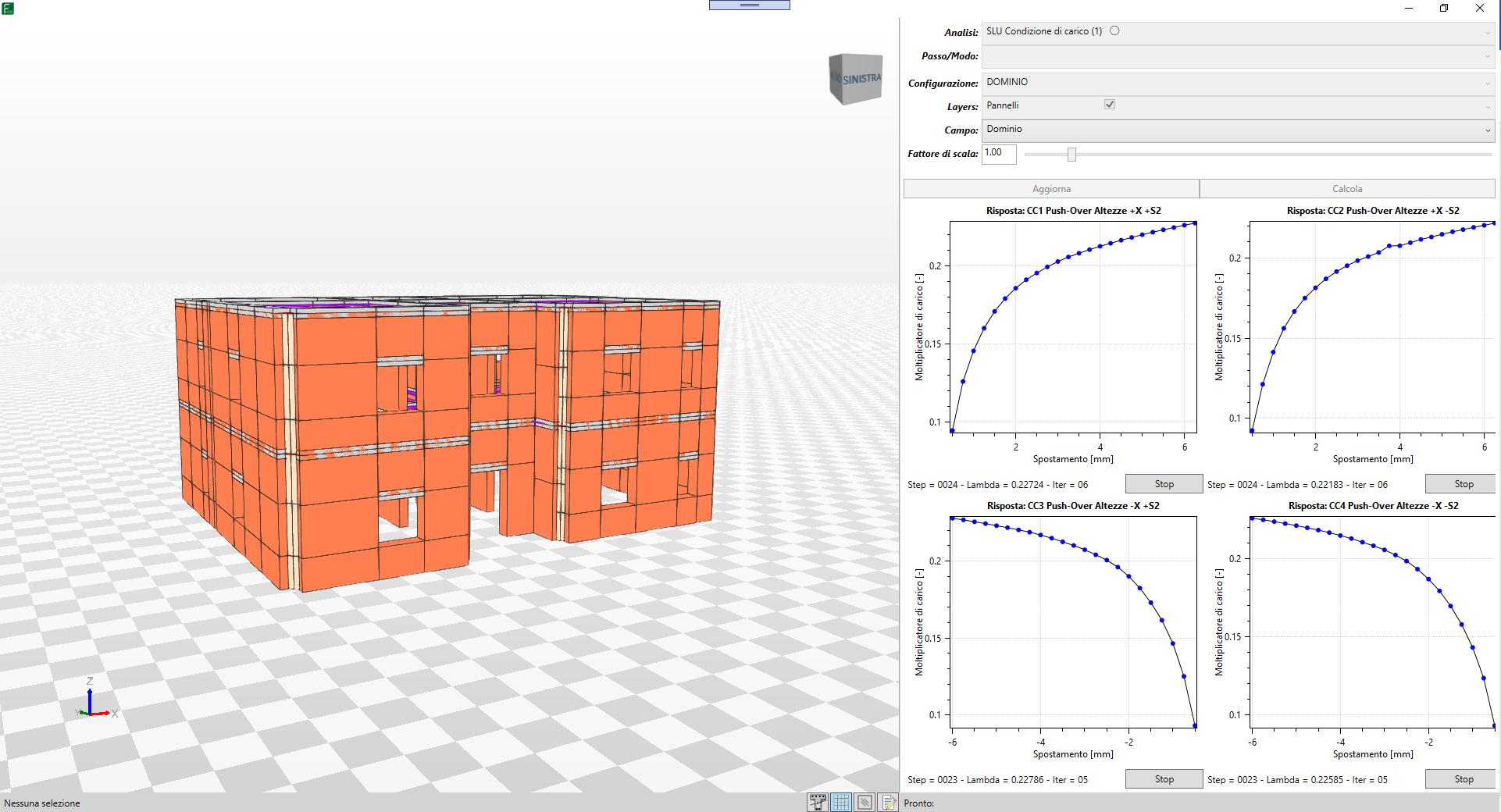Click 'Step = 0023 - Lambda = 0.22585' status text
Viewport: 1501px width, 812px height.
pos(1297,780)
